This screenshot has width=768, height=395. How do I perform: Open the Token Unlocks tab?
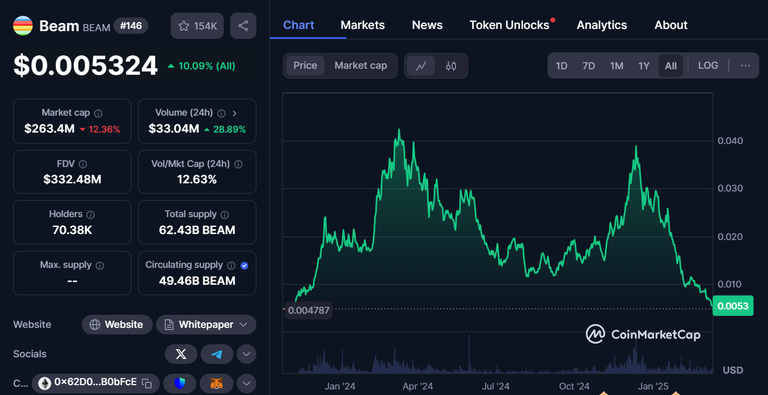pos(509,25)
